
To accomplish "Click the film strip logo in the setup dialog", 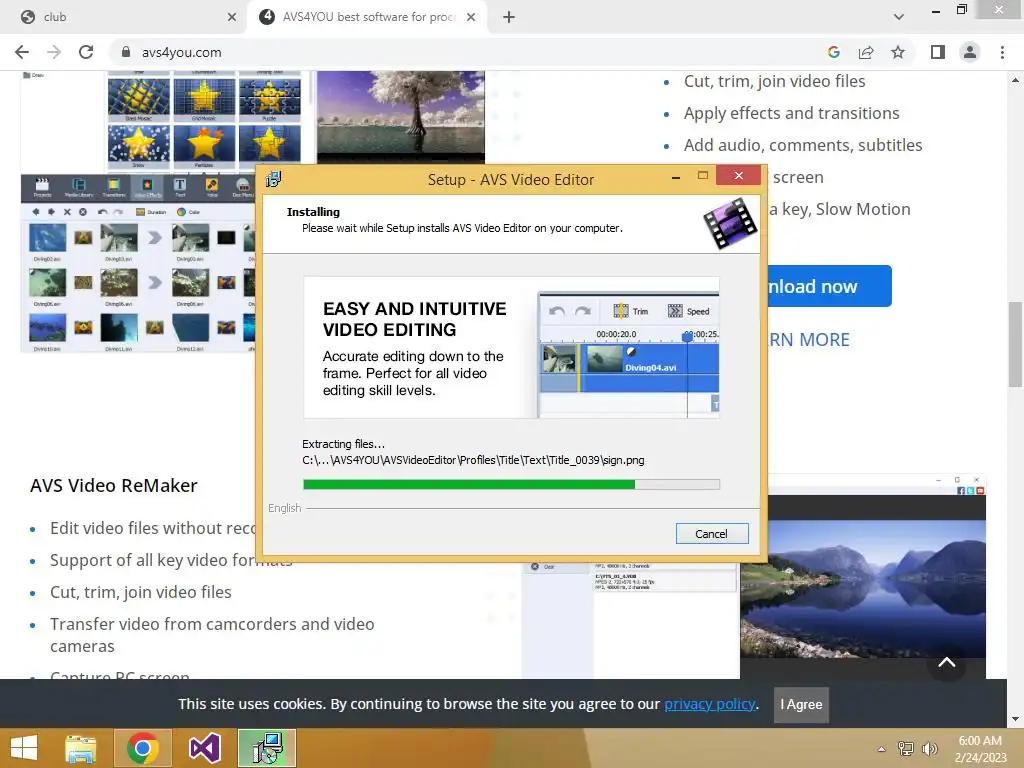I will pos(730,224).
